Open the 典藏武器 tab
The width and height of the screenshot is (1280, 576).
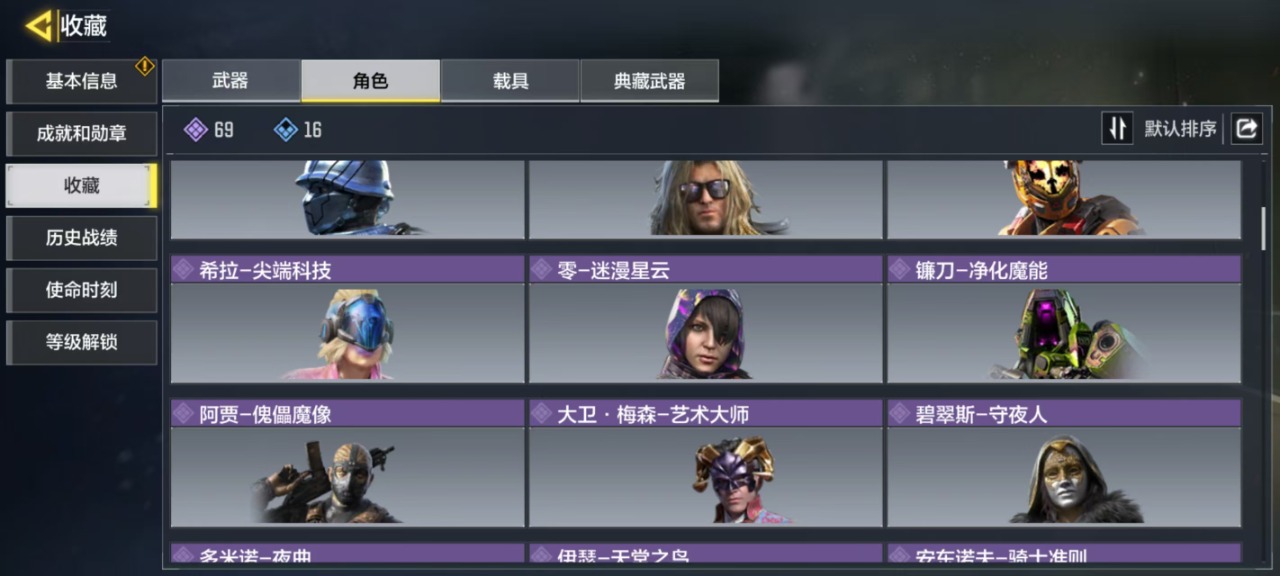(x=649, y=81)
